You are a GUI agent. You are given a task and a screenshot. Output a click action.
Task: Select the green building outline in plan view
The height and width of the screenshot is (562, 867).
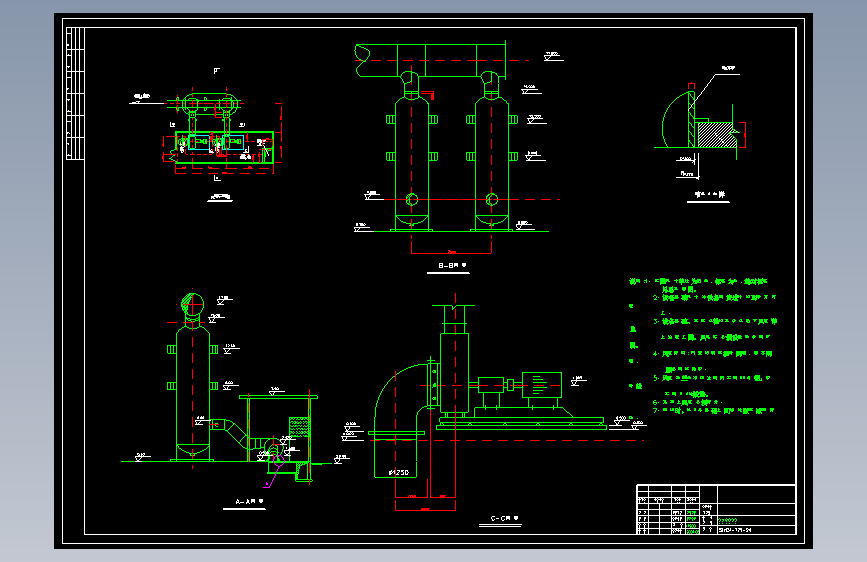[x=224, y=147]
